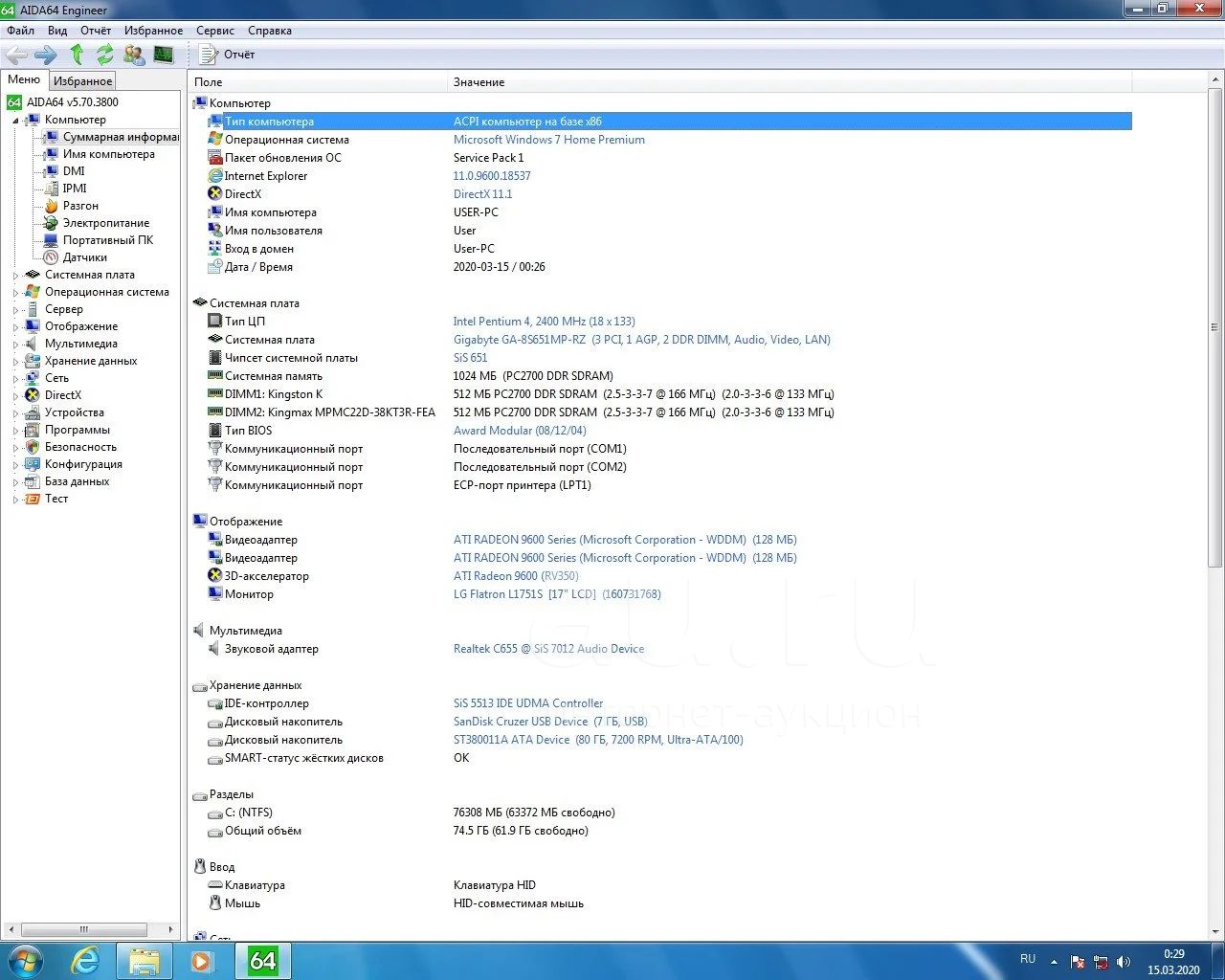Open the Microsoft Windows 7 Home Premium link
The image size is (1225, 980).
click(x=548, y=140)
